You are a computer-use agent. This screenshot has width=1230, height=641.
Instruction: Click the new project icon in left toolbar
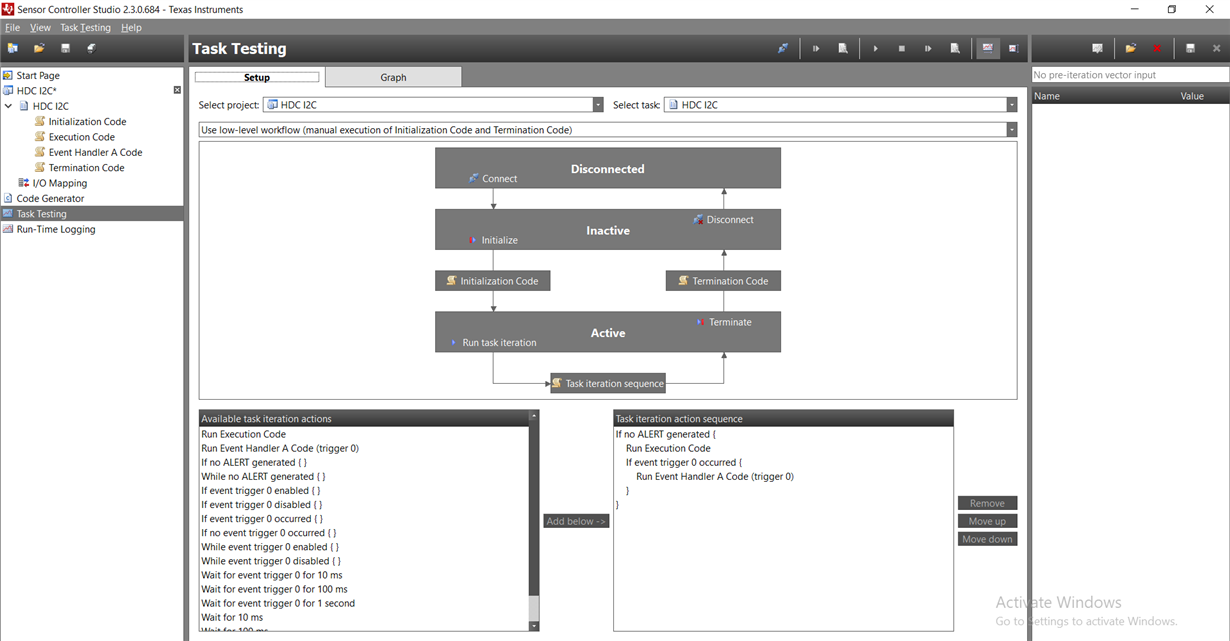(x=13, y=48)
